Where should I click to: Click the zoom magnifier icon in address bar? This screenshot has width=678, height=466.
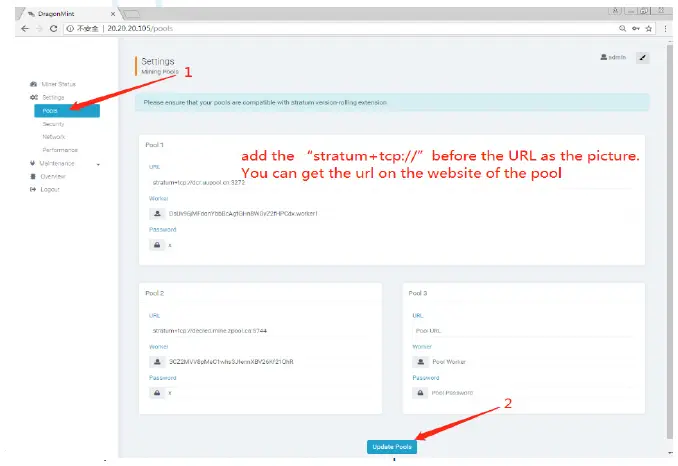coord(622,29)
